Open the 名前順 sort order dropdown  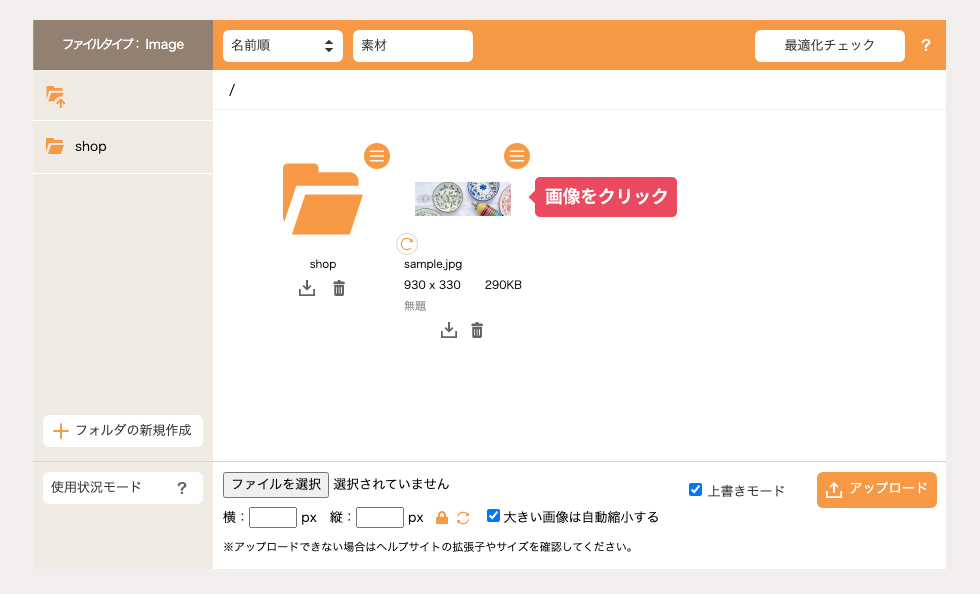tap(283, 45)
